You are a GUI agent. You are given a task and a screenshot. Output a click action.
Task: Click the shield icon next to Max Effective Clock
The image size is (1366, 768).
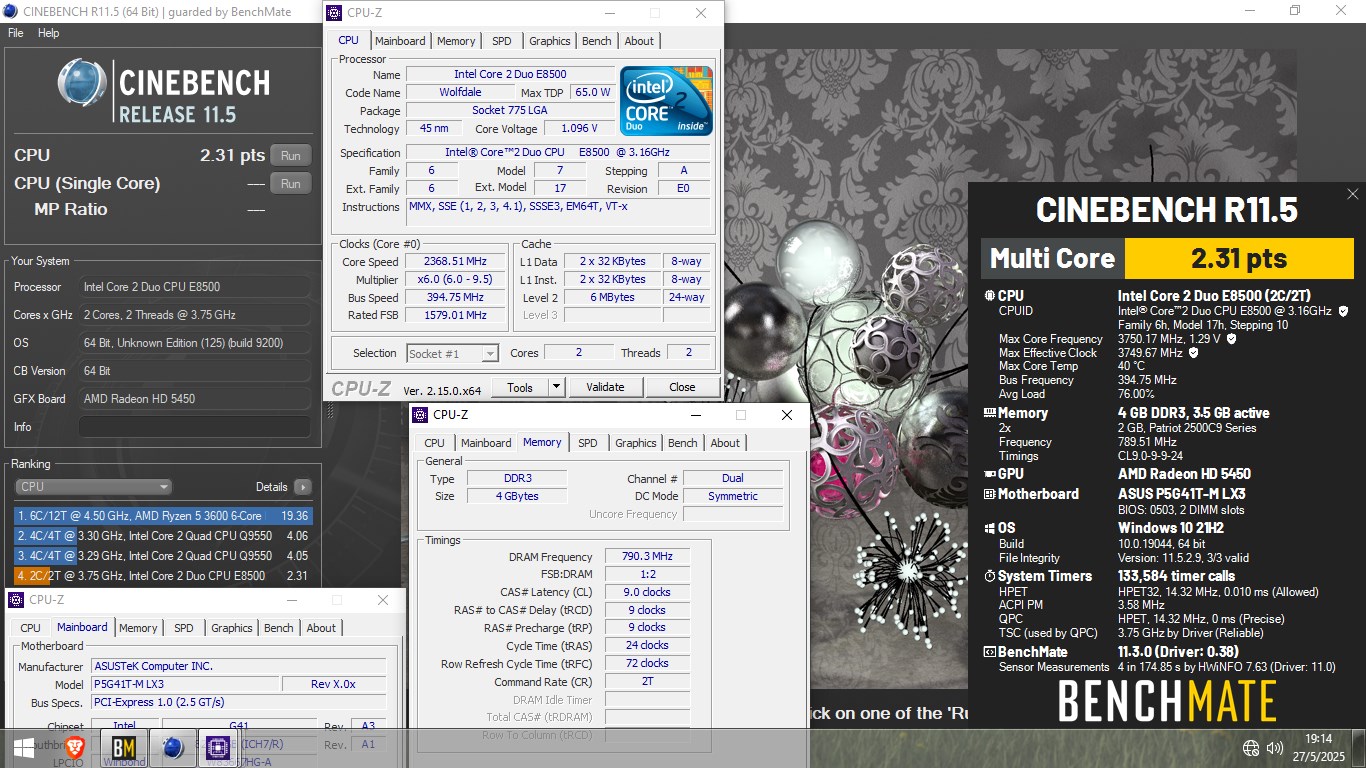(1193, 353)
